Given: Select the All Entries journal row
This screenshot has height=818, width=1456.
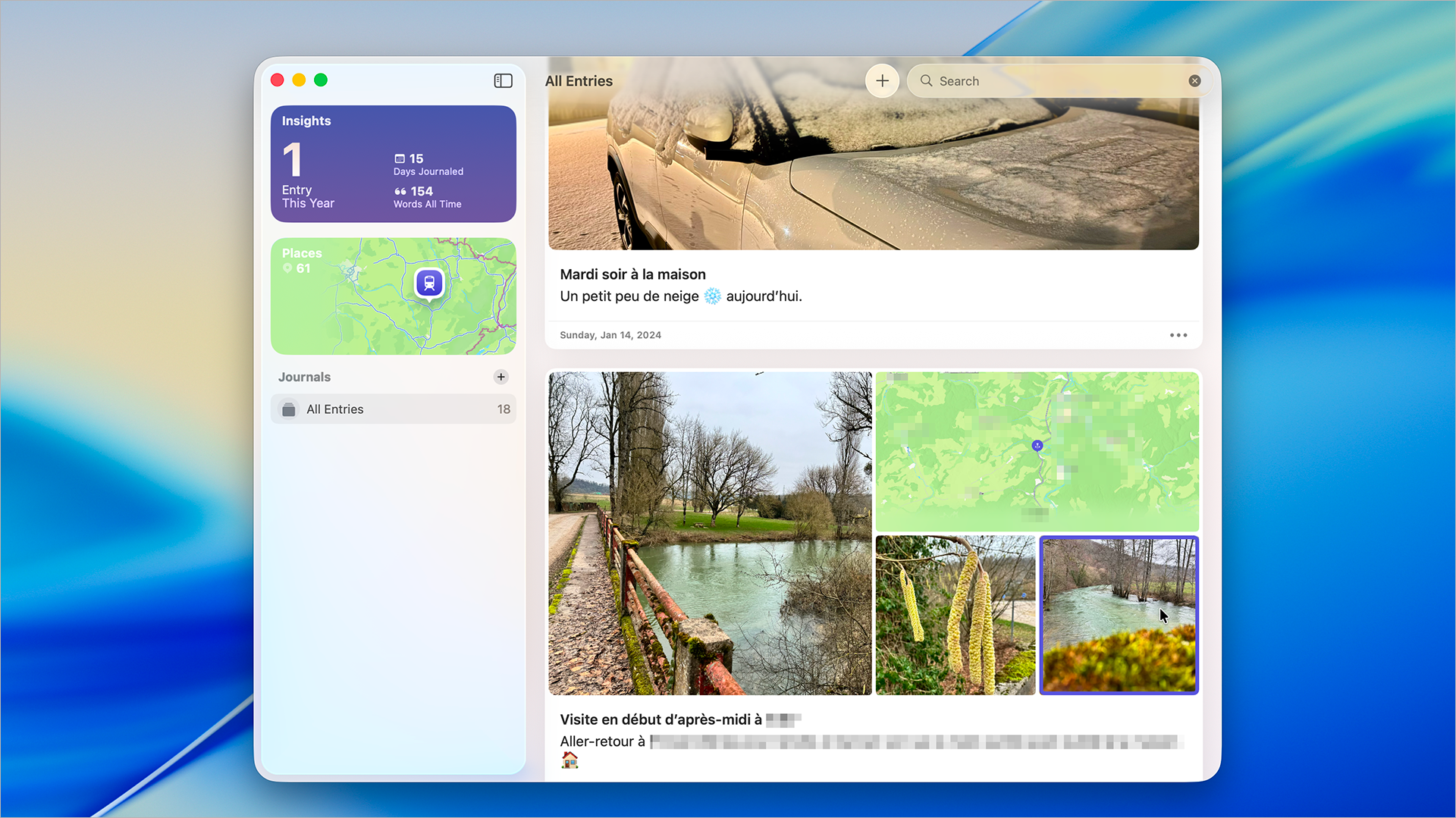Looking at the screenshot, I should click(x=394, y=409).
